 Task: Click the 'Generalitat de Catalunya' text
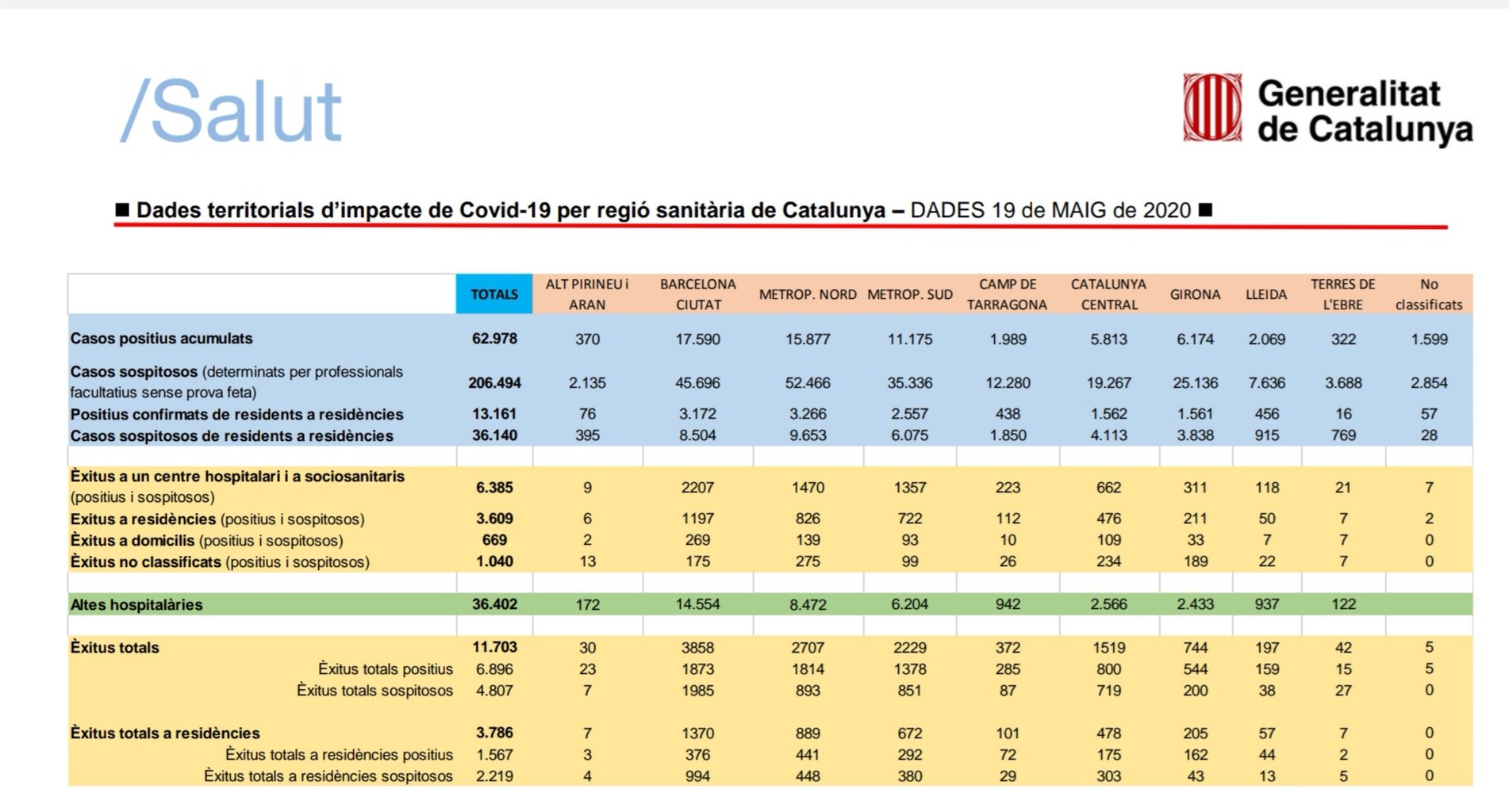click(1364, 111)
